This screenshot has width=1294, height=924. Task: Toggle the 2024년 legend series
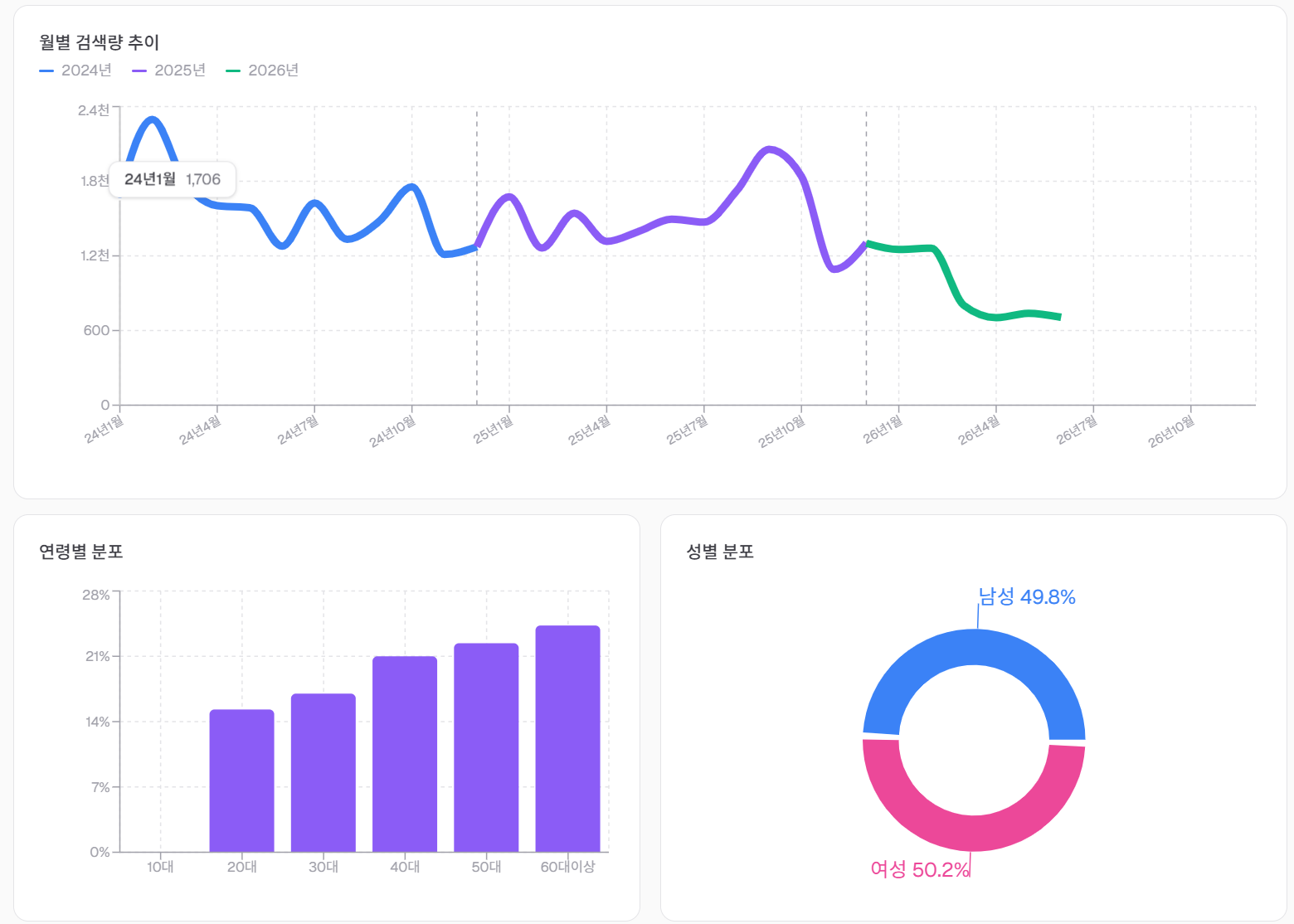coord(75,71)
